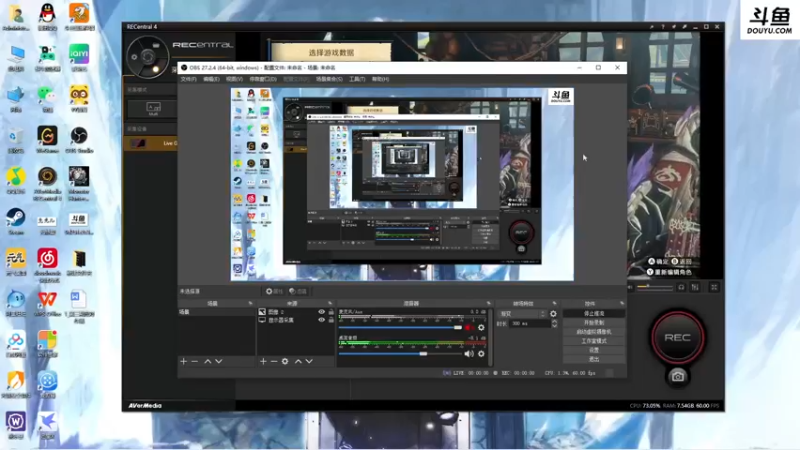800x450 pixels.
Task: Float the Audio Mixer dock panel icon
Action: [489, 303]
